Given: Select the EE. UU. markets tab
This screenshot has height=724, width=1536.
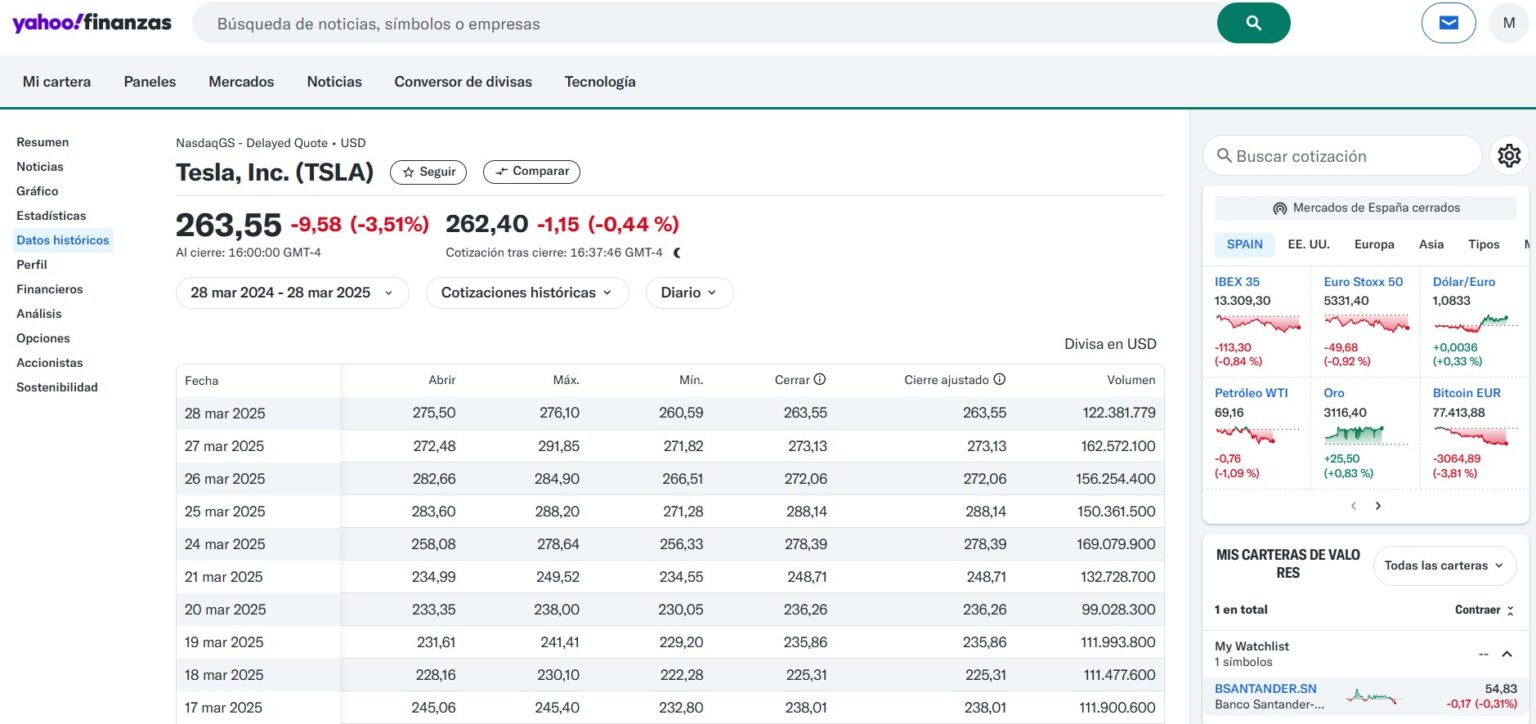Looking at the screenshot, I should coord(1309,244).
